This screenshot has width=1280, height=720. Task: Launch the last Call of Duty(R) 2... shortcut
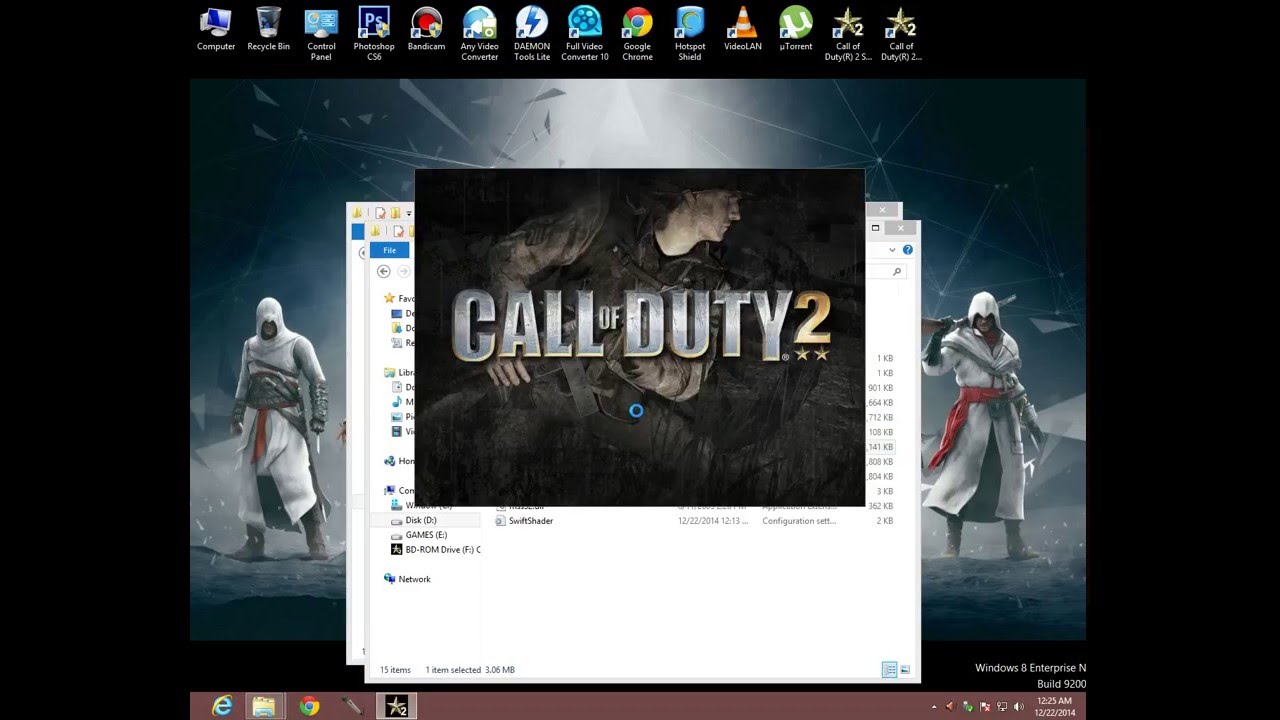901,34
